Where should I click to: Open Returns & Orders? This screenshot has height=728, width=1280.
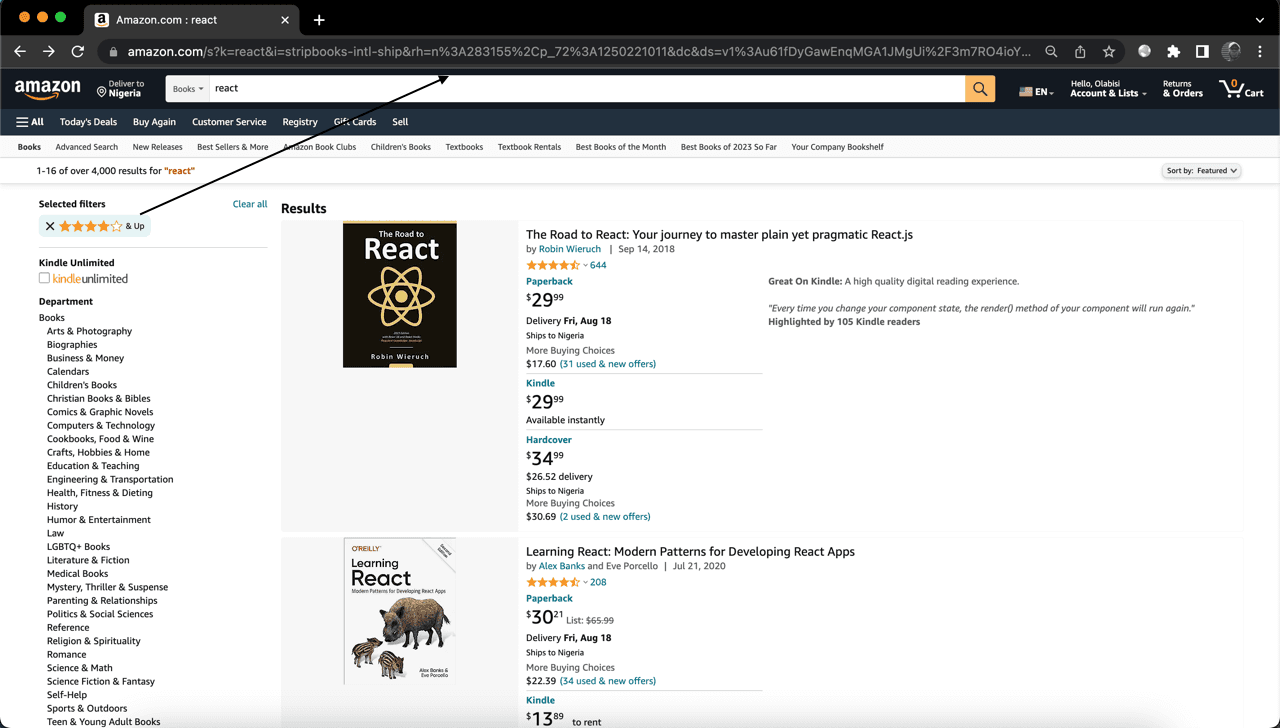1183,89
